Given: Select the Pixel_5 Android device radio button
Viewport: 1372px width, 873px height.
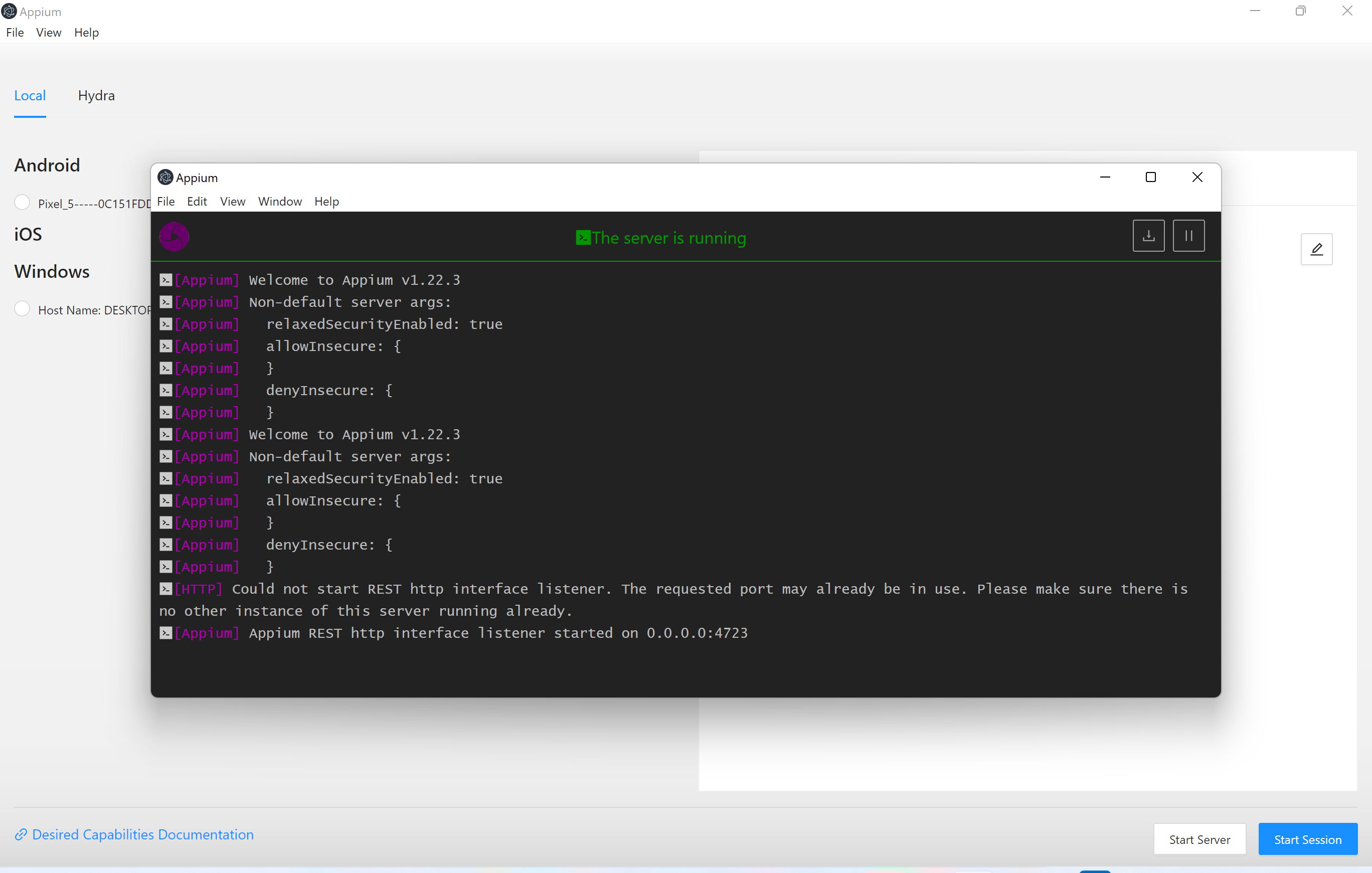Looking at the screenshot, I should click(22, 202).
